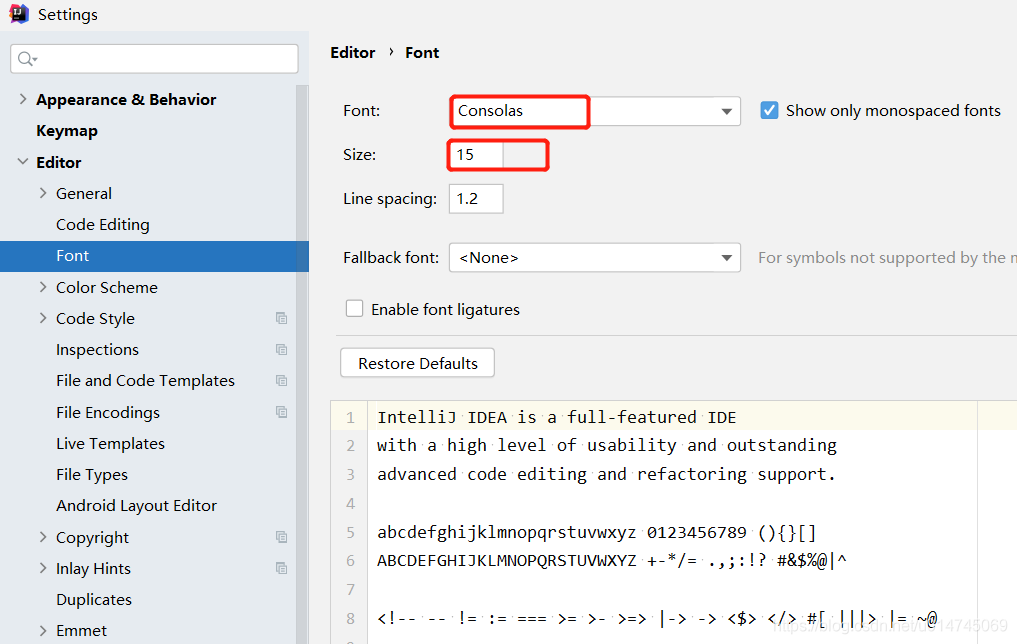
Task: Click preview line 'advanced code editing and refactoring support.'
Action: point(606,475)
